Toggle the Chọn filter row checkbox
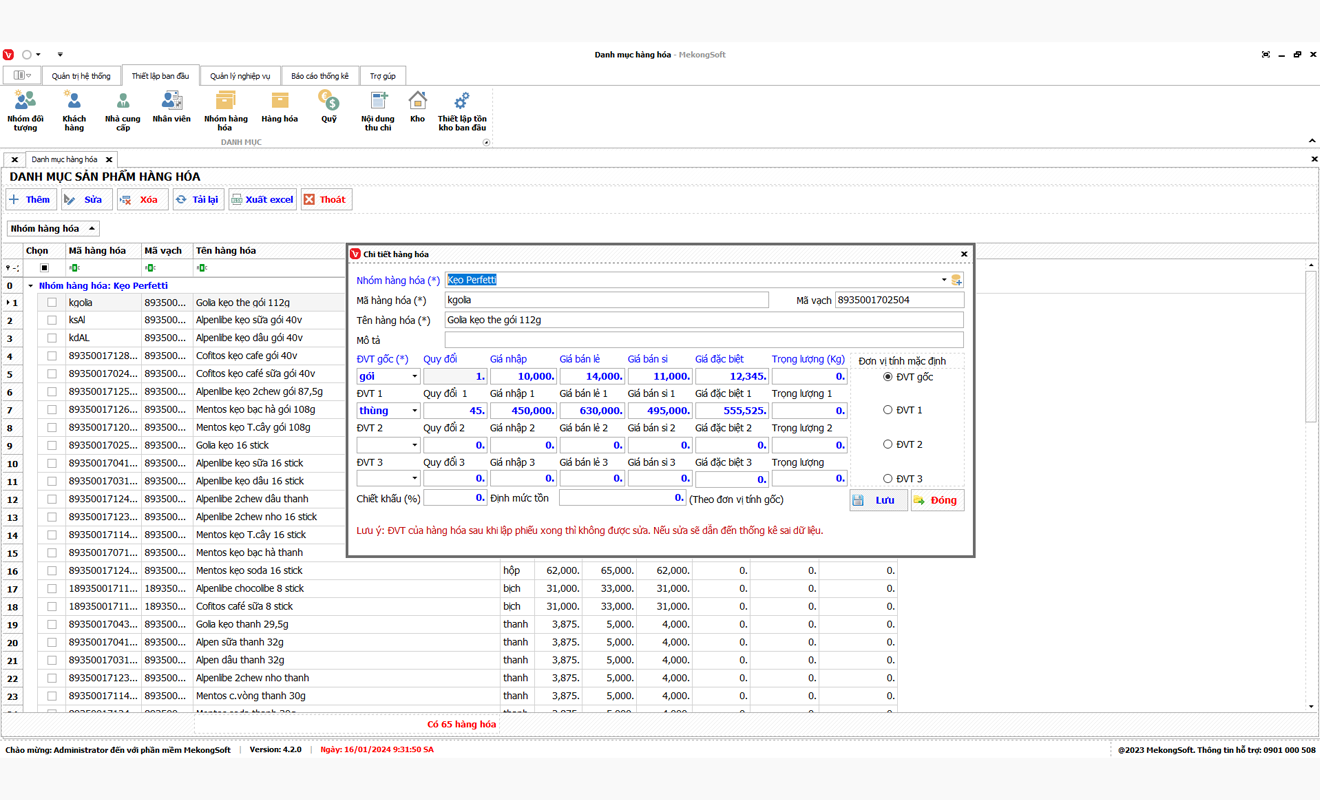 [x=44, y=268]
